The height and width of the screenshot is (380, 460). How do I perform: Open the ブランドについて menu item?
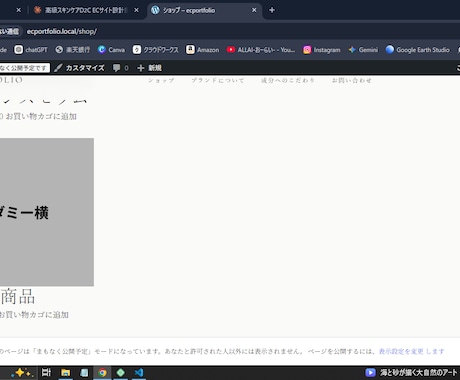point(218,80)
